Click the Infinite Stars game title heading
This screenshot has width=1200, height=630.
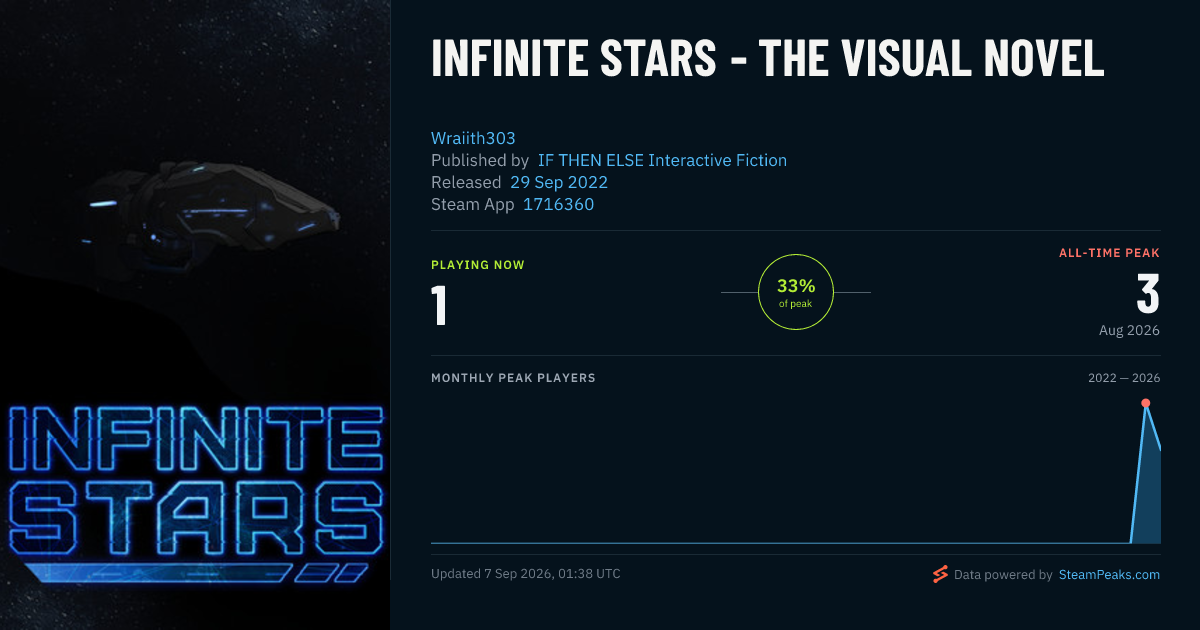pos(768,59)
